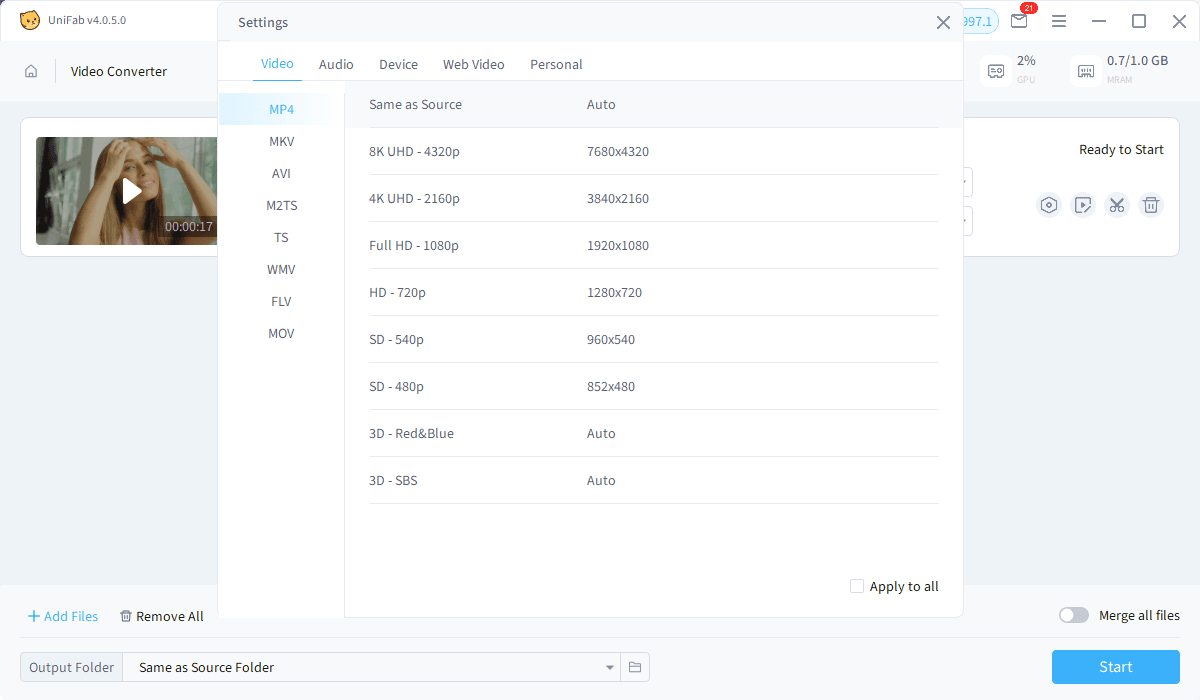This screenshot has height=700, width=1200.
Task: Expand the Same as Source Folder dropdown
Action: 609,667
